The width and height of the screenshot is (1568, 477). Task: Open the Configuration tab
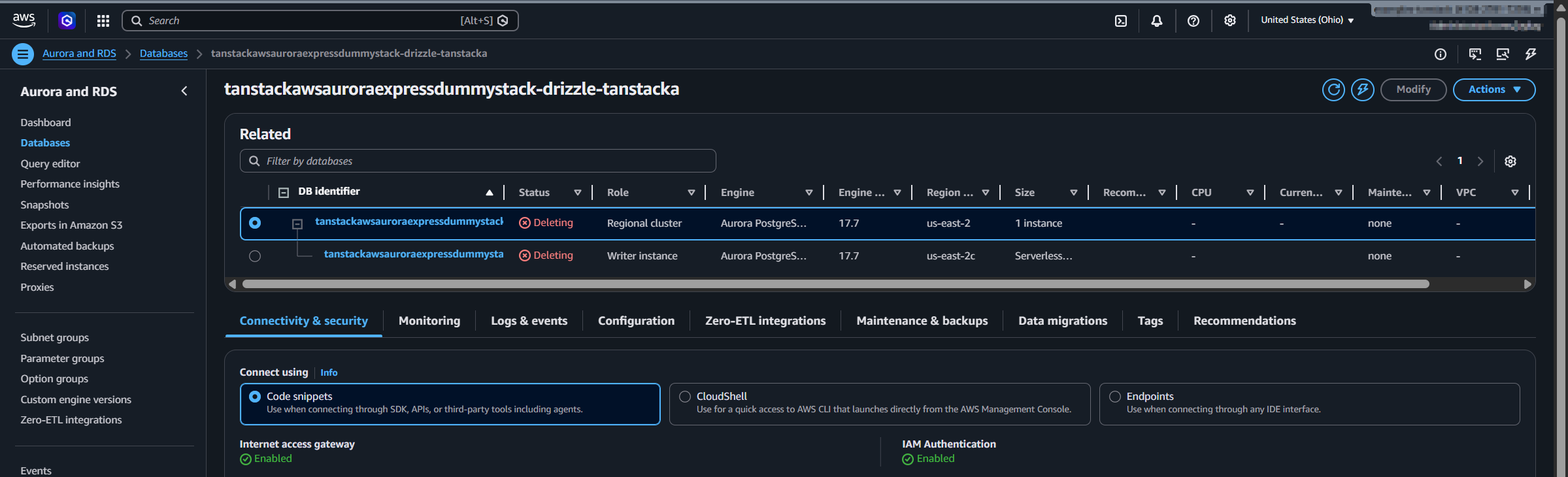(x=636, y=321)
